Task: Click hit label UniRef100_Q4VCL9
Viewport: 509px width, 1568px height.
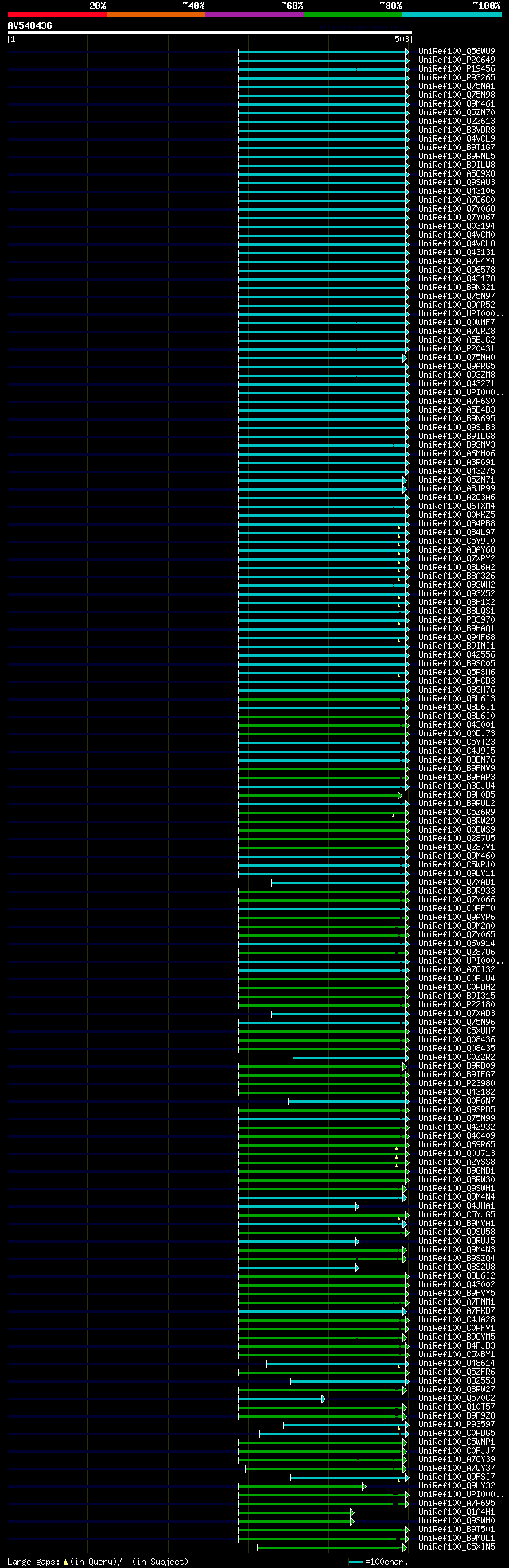Action: coord(457,138)
